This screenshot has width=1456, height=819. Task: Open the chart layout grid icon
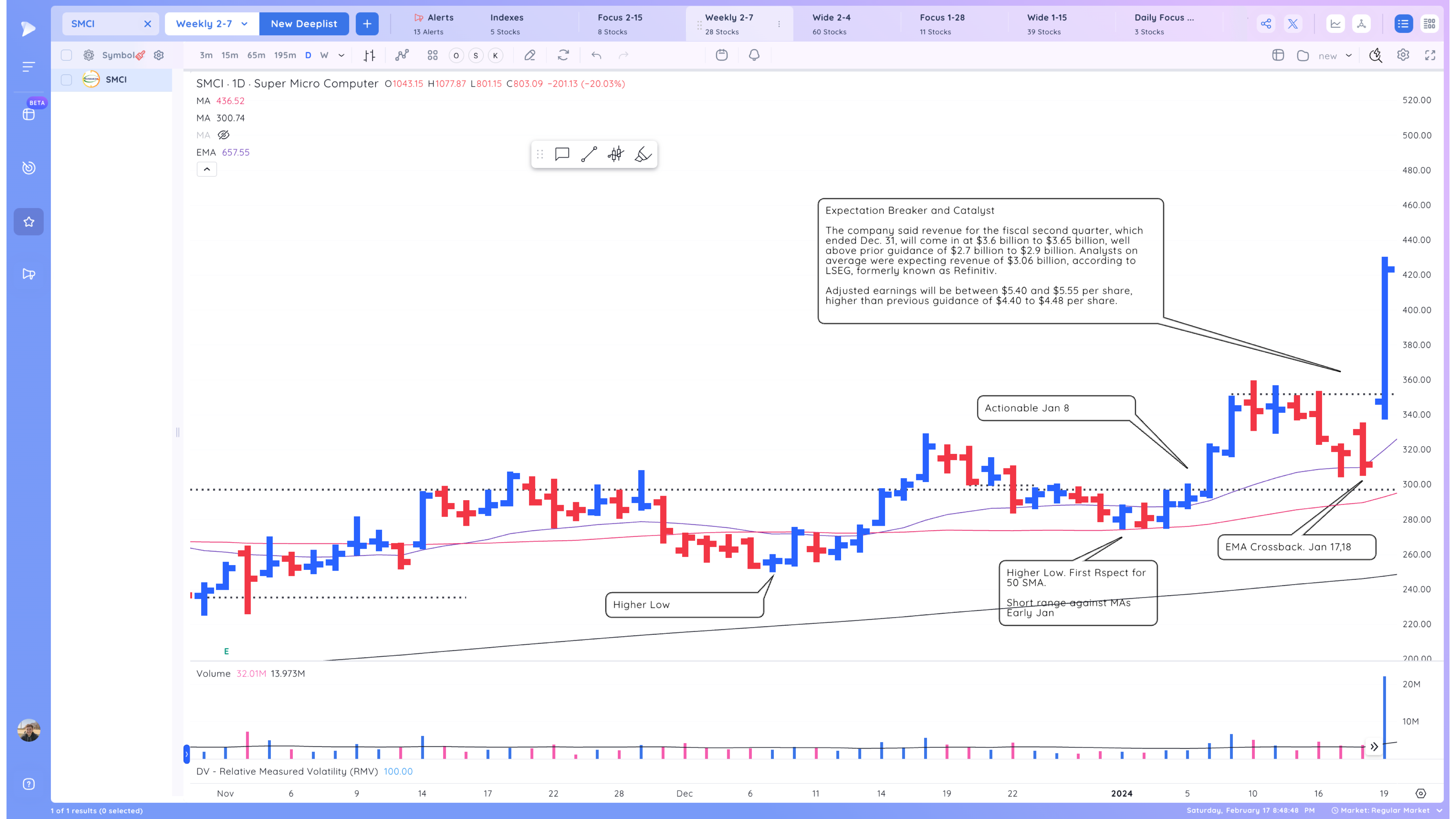pos(432,55)
